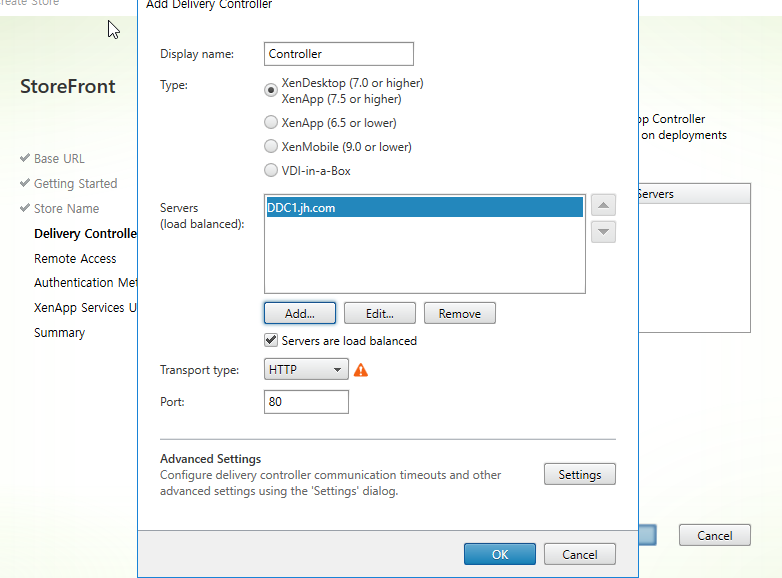Image resolution: width=782 pixels, height=578 pixels.
Task: Select the Delivery Controllers wizard step
Action: (85, 233)
